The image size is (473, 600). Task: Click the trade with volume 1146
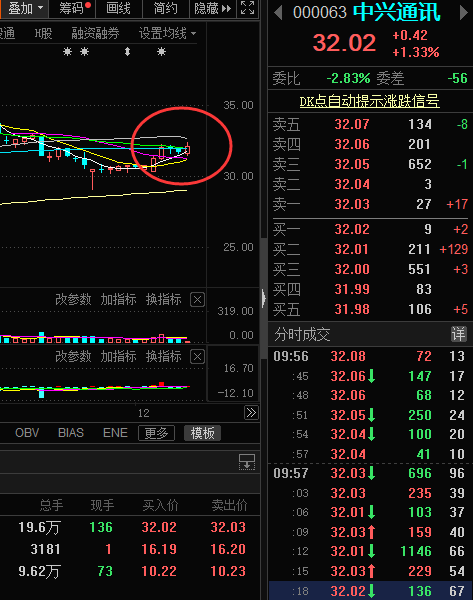370,551
